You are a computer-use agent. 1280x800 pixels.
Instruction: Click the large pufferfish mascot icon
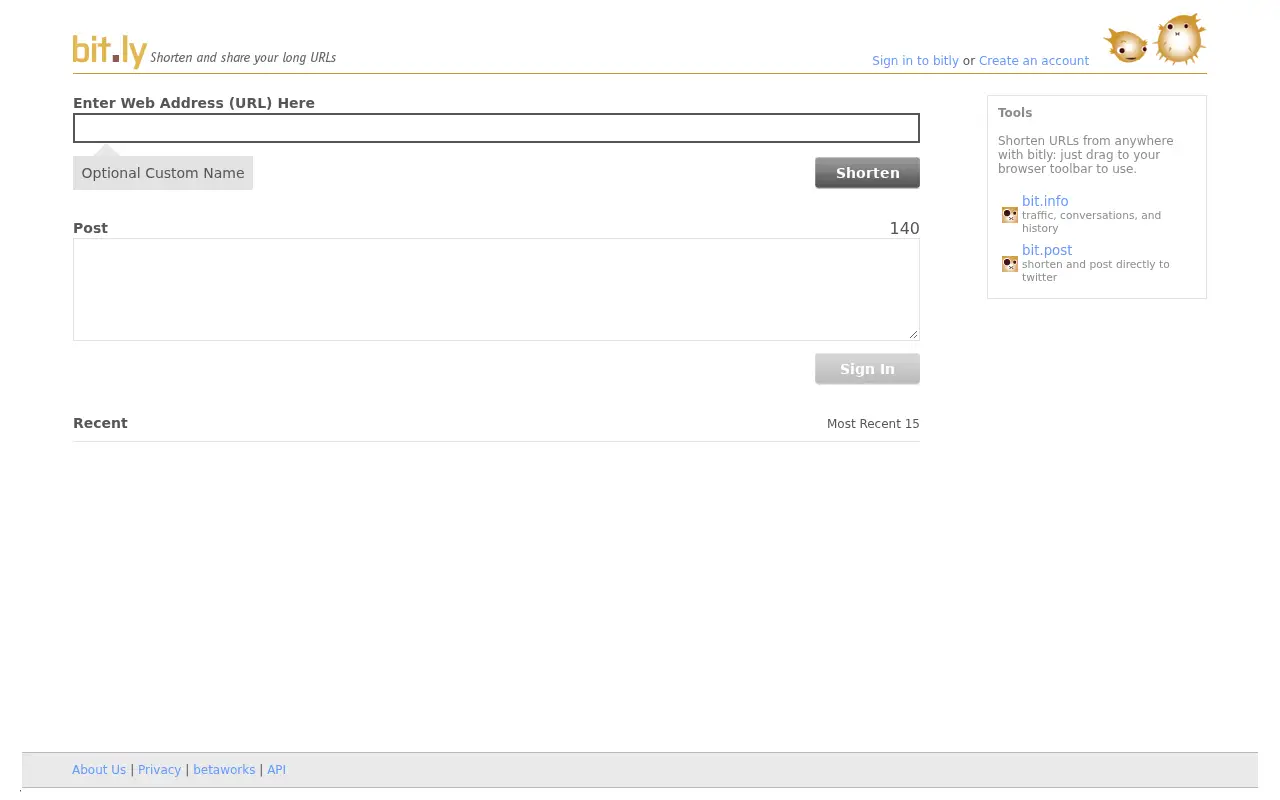tap(1180, 40)
